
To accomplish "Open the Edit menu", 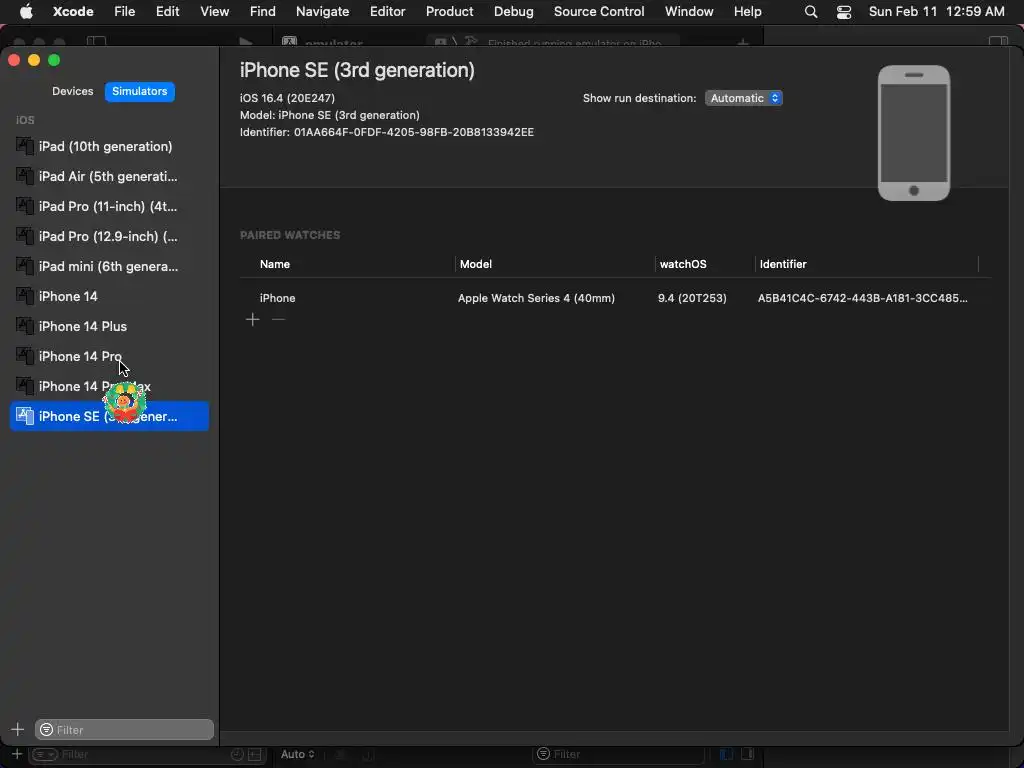I will click(x=168, y=11).
